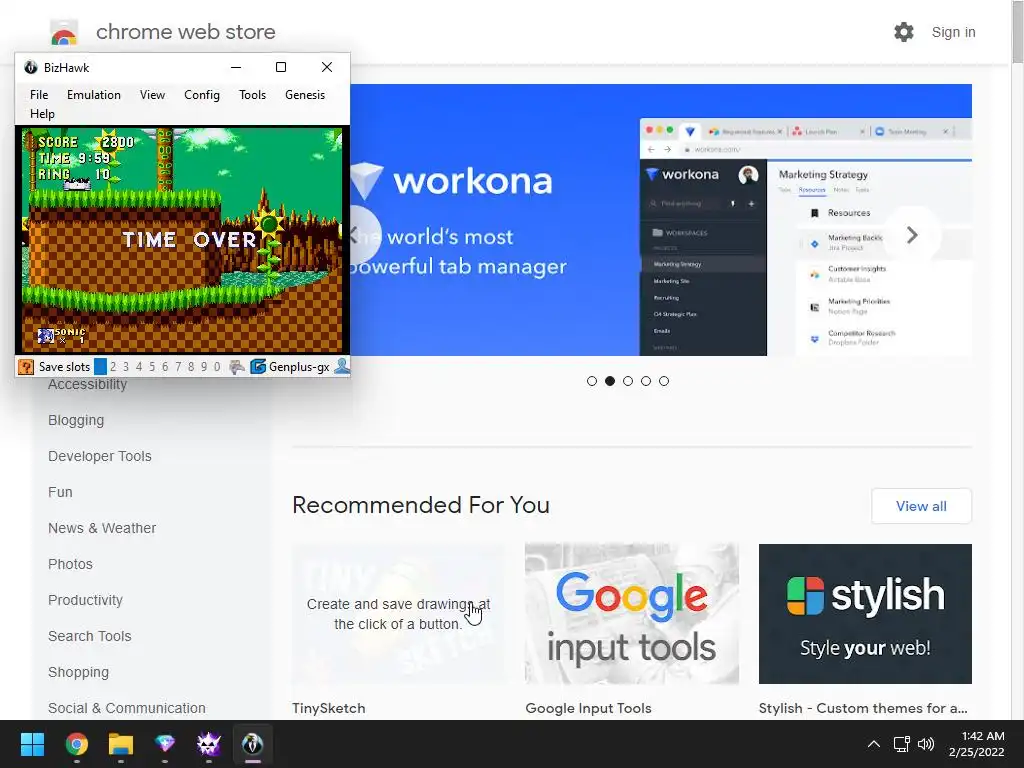Select save slot 7 in BizHawk

[x=178, y=367]
